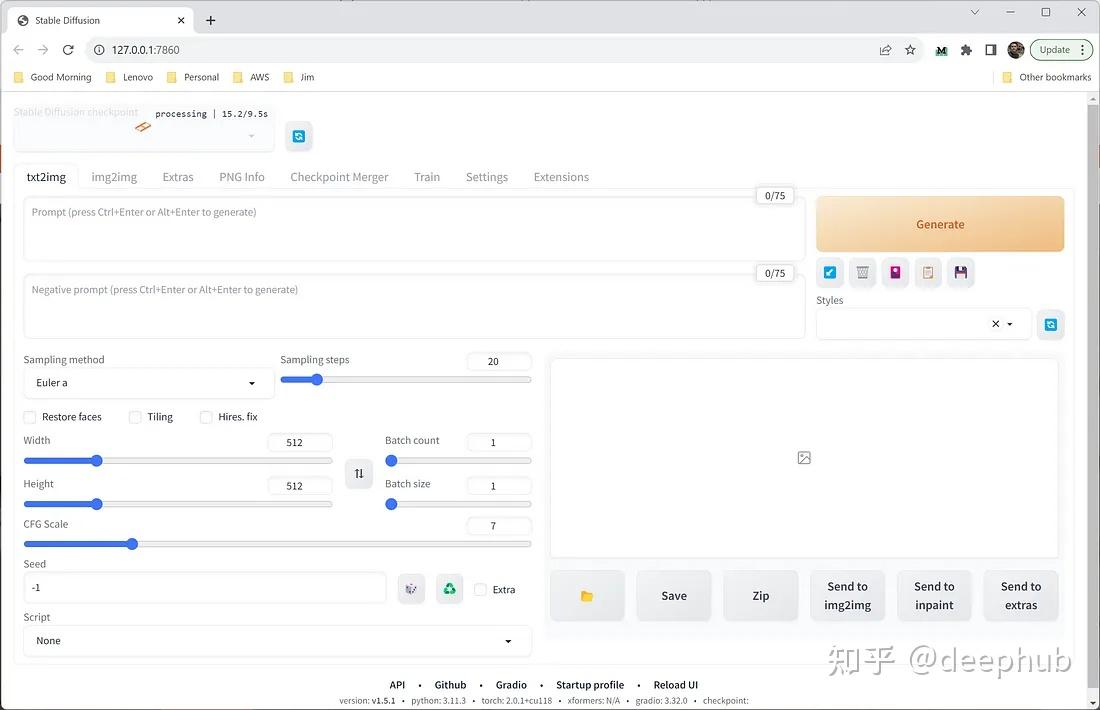Adjust the Sampling steps slider

point(405,380)
